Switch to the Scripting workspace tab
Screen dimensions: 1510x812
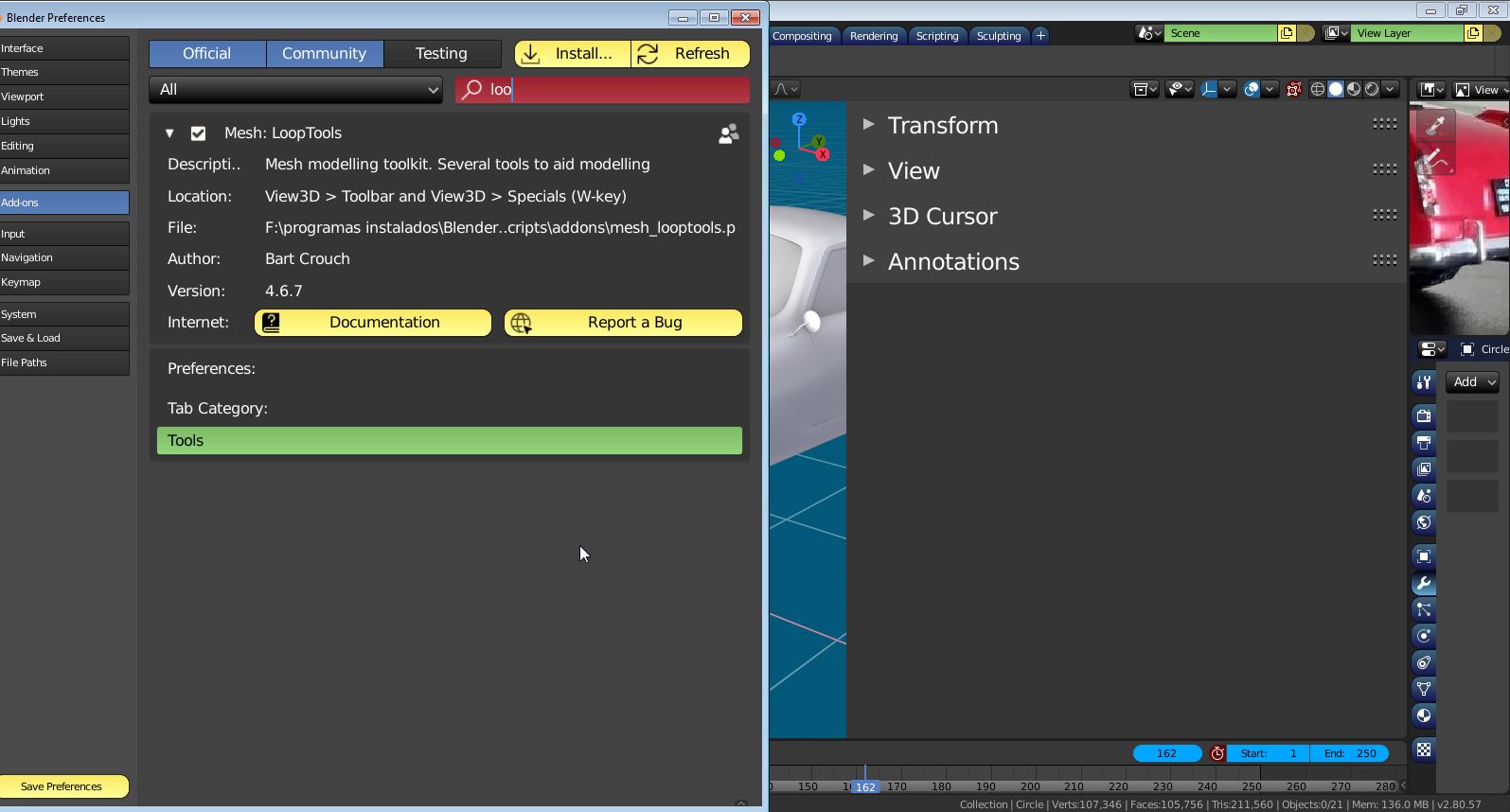tap(937, 36)
